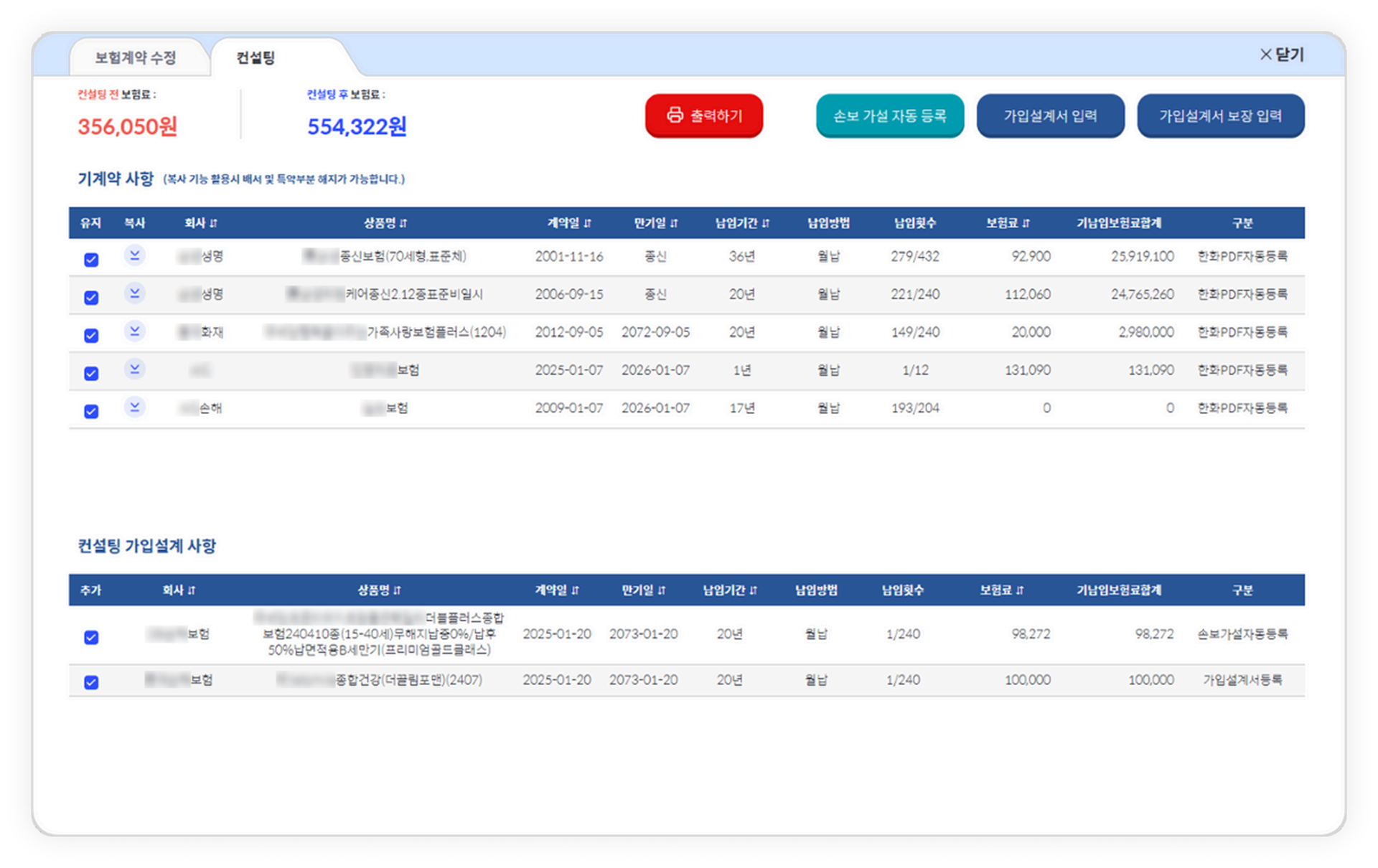Click the 221/240 payment count cell

click(x=915, y=294)
